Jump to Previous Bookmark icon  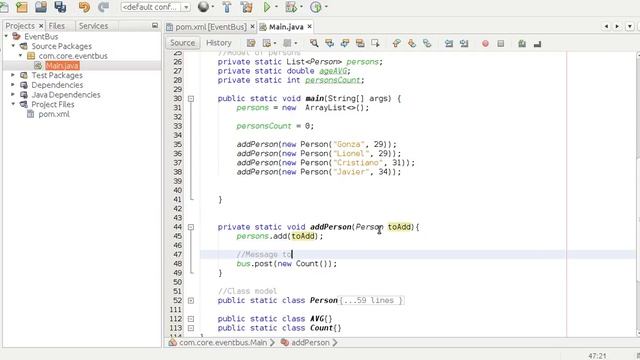pos(396,43)
